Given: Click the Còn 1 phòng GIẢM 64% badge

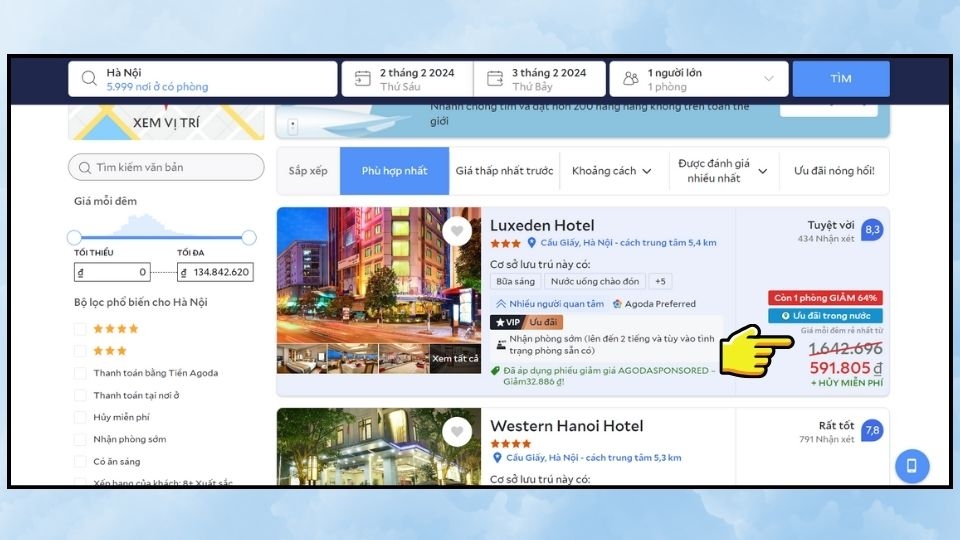Looking at the screenshot, I should point(825,298).
